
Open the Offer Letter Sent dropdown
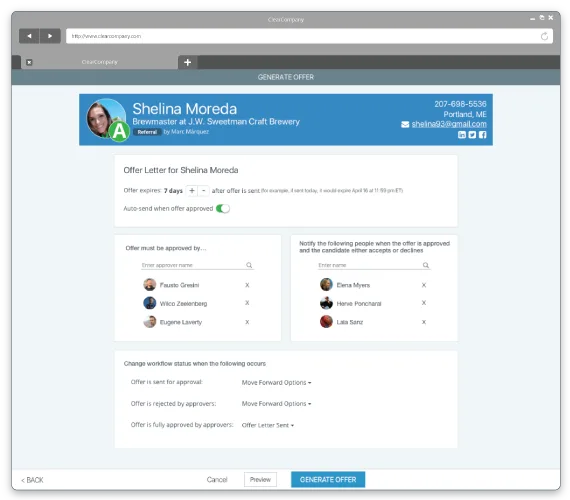(x=268, y=425)
